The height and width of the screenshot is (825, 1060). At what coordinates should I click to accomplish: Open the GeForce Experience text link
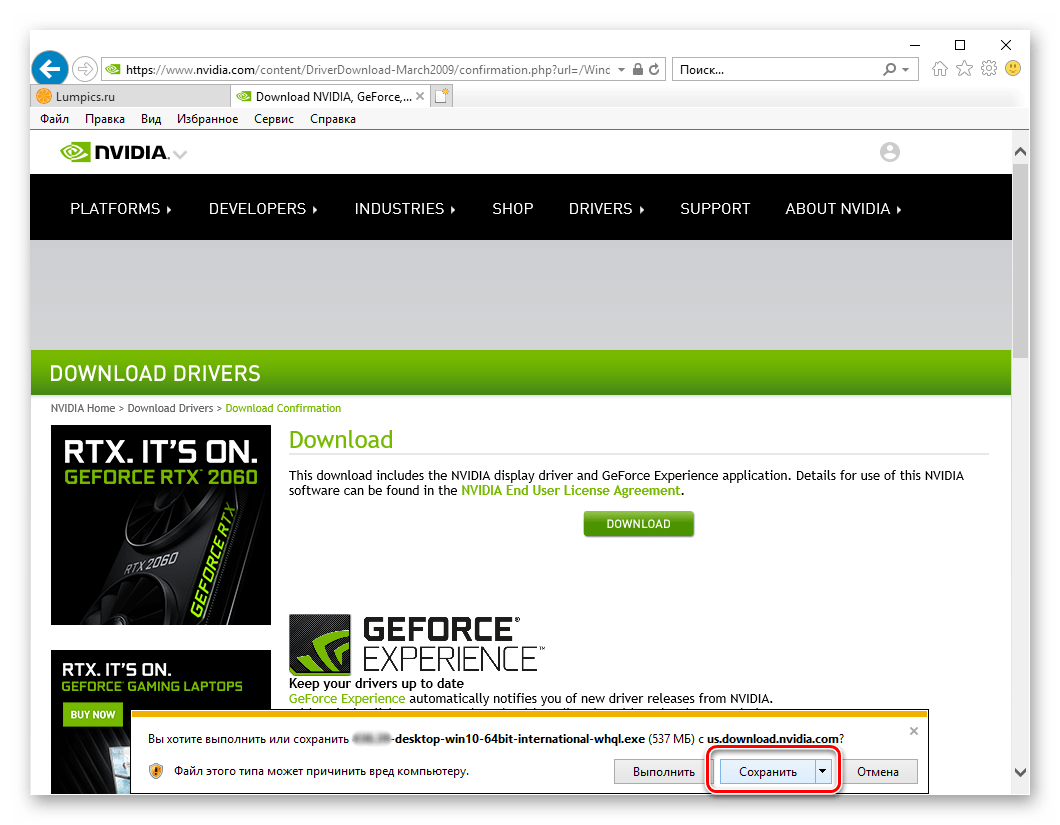coord(347,699)
